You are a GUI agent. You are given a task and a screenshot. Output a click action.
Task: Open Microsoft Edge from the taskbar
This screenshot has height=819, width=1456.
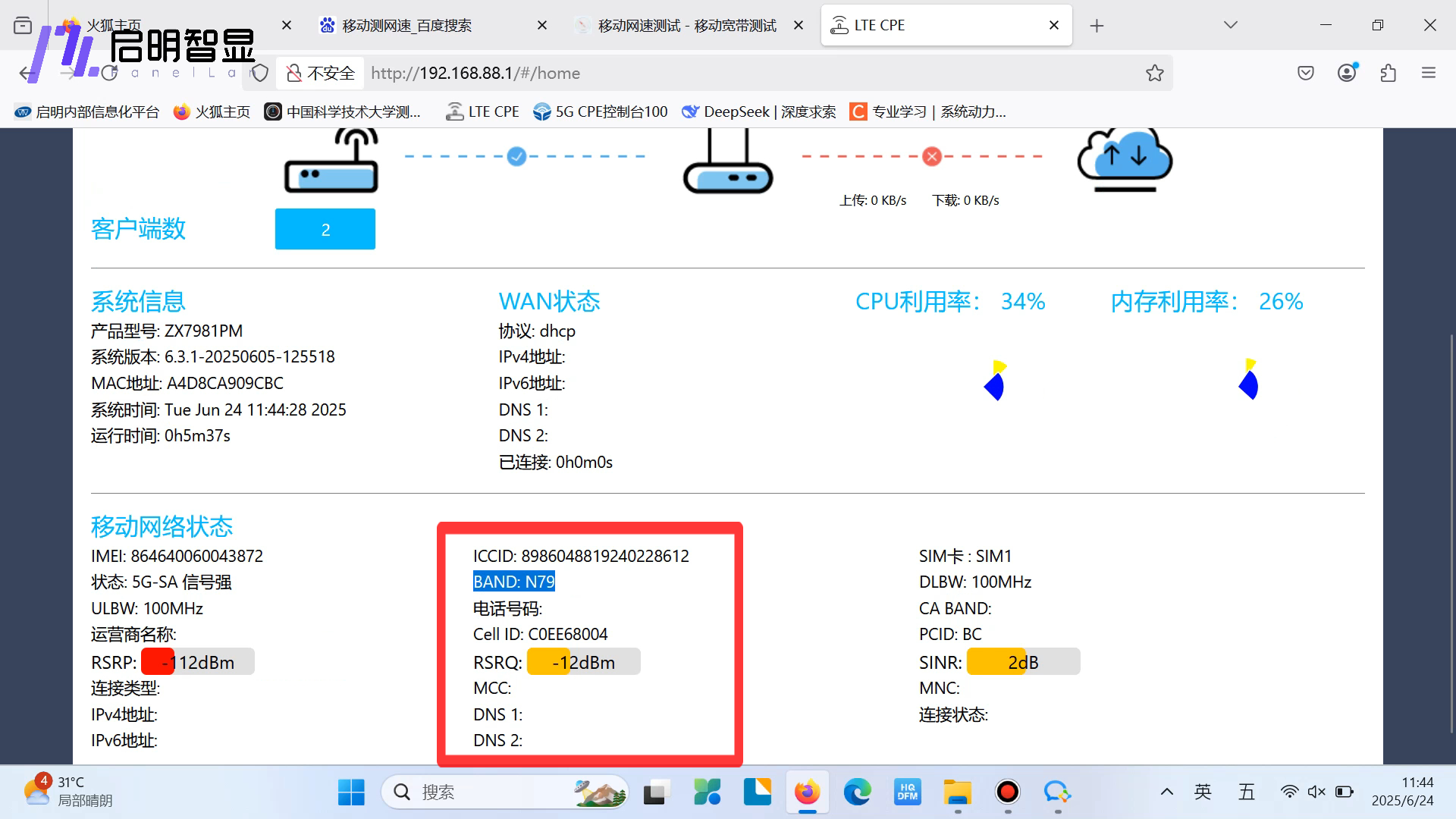(x=857, y=792)
